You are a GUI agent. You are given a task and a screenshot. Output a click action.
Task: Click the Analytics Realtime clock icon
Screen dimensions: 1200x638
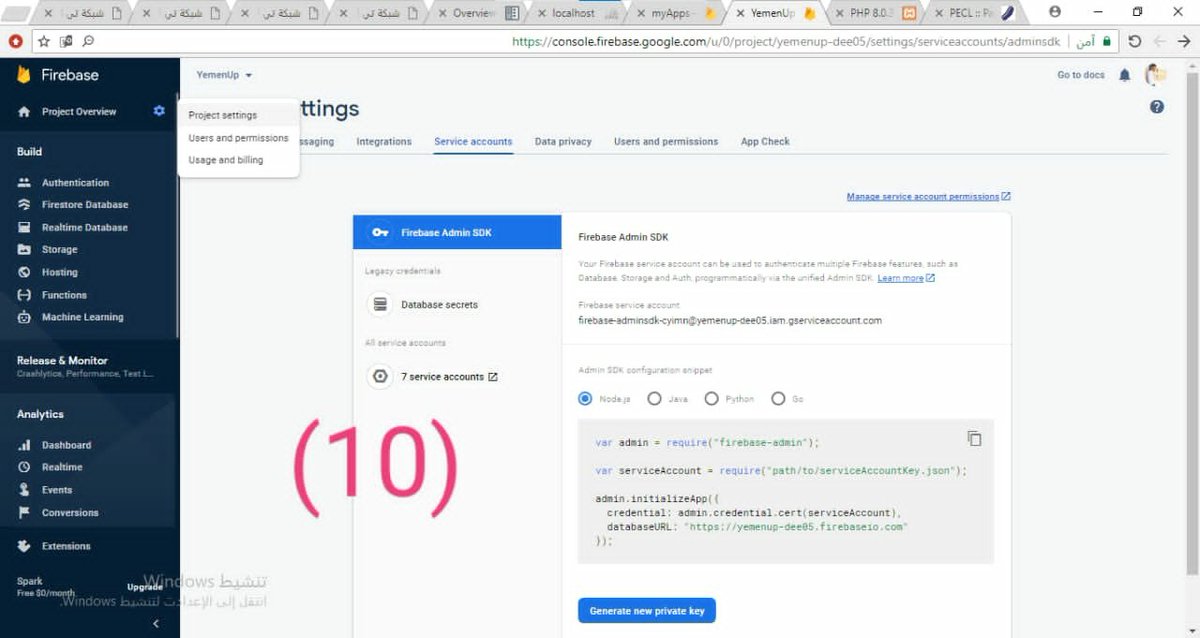click(24, 467)
